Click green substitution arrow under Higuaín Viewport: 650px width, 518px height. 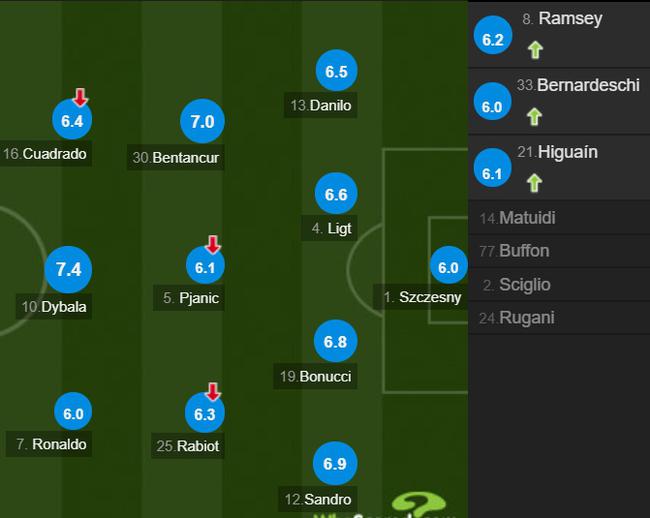point(534,183)
